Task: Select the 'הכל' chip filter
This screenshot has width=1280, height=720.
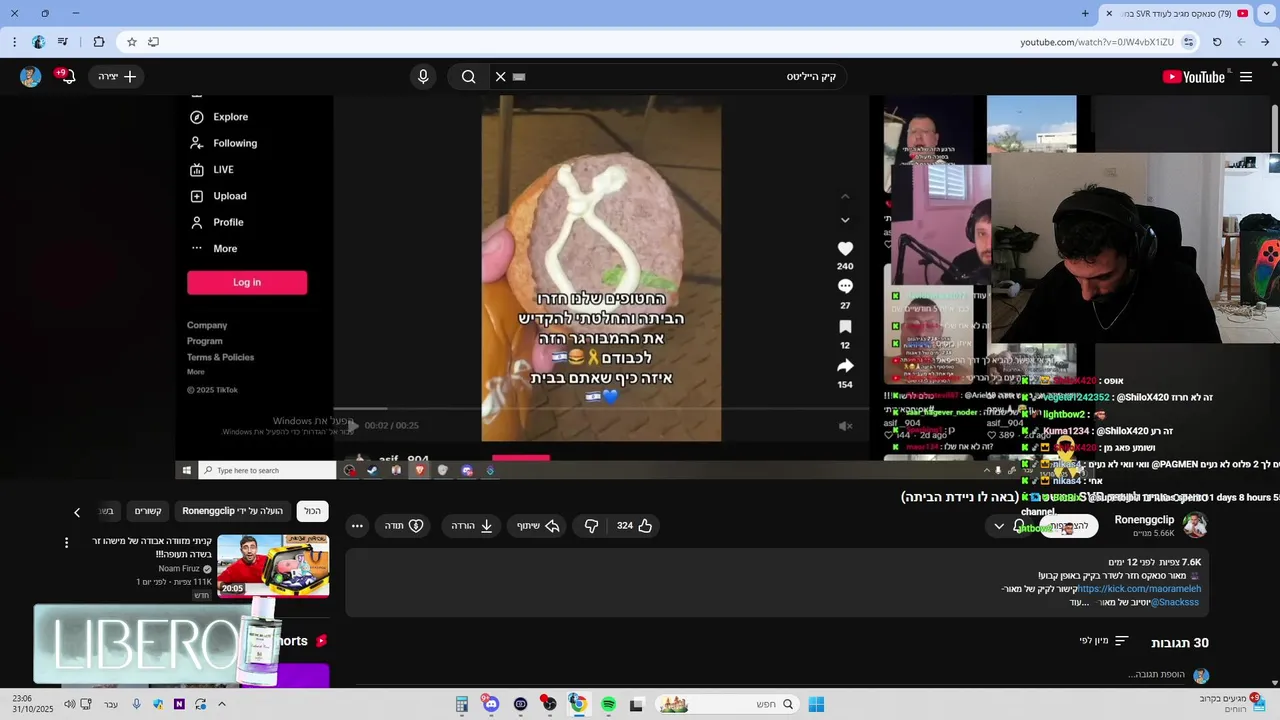Action: pyautogui.click(x=313, y=511)
